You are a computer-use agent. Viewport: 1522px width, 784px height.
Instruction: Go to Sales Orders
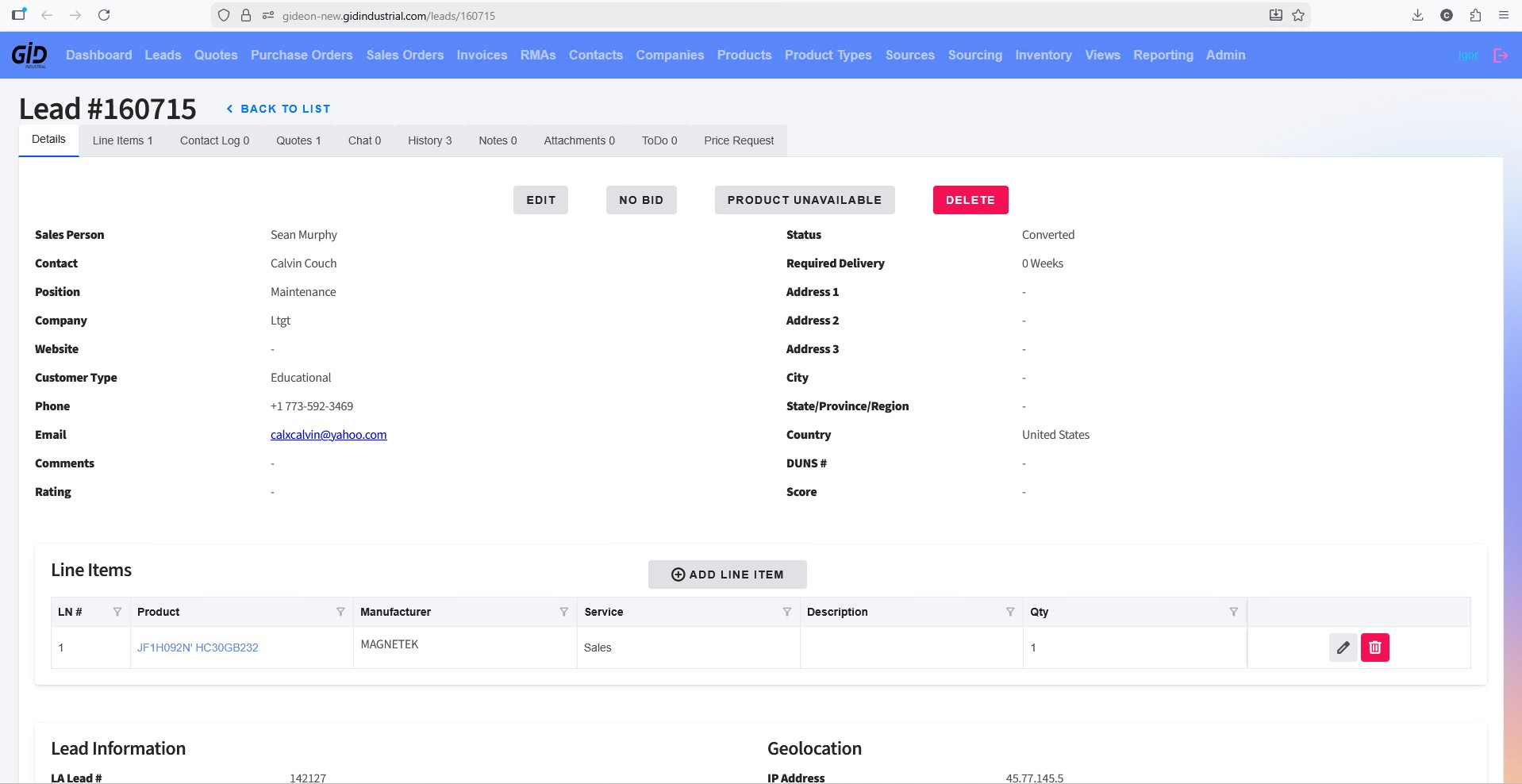(405, 55)
